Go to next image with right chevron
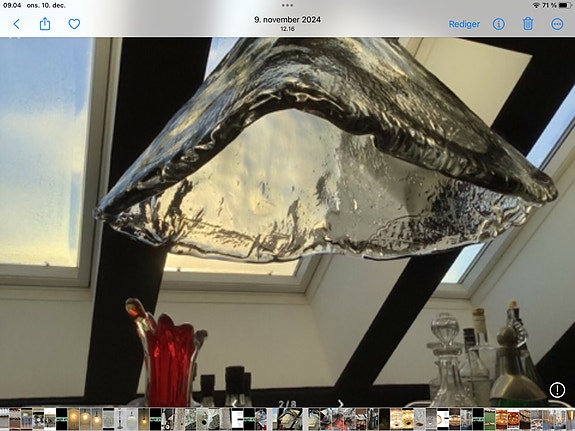 click(x=340, y=404)
